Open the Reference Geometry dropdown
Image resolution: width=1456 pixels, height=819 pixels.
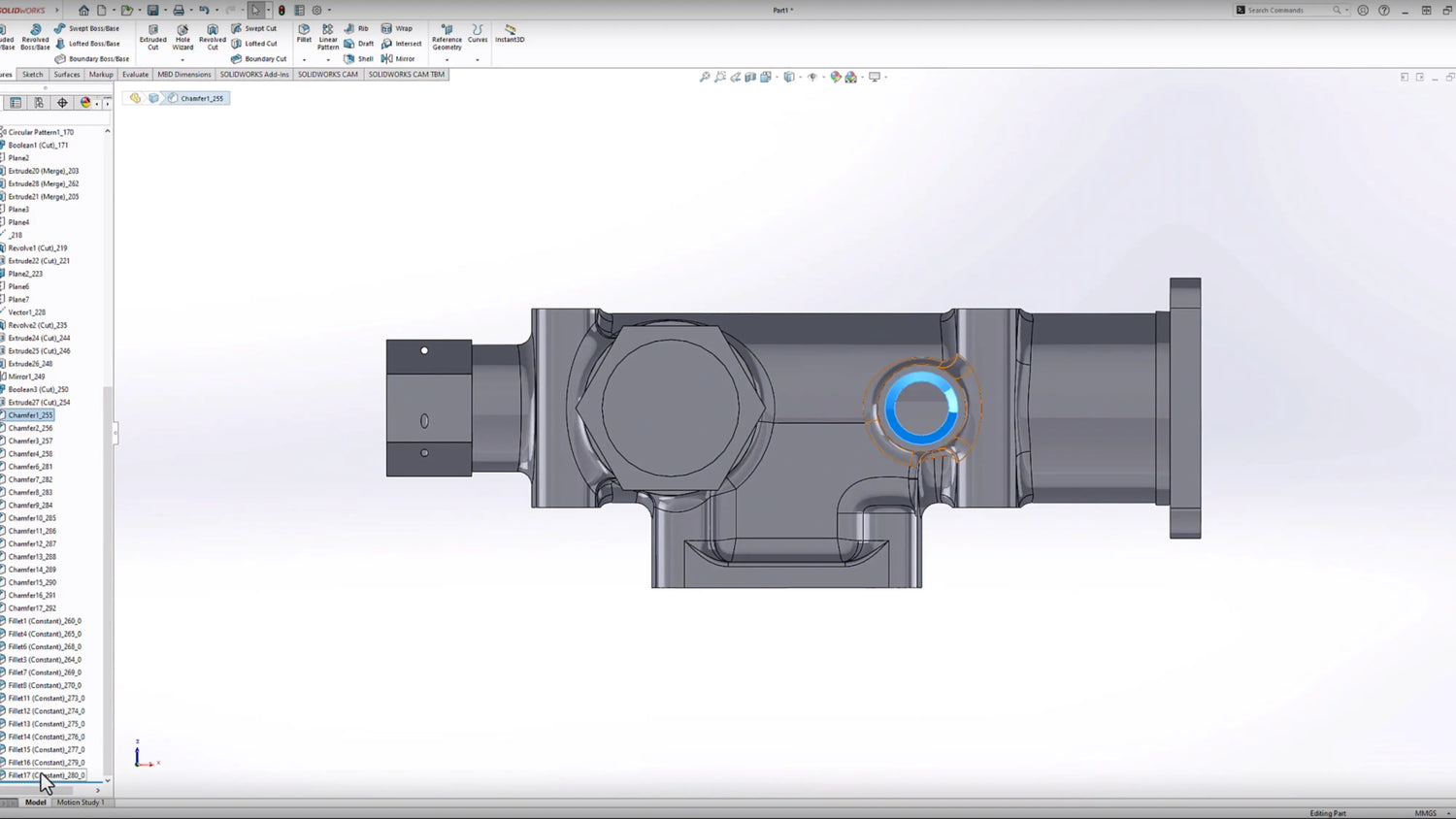pos(447,60)
